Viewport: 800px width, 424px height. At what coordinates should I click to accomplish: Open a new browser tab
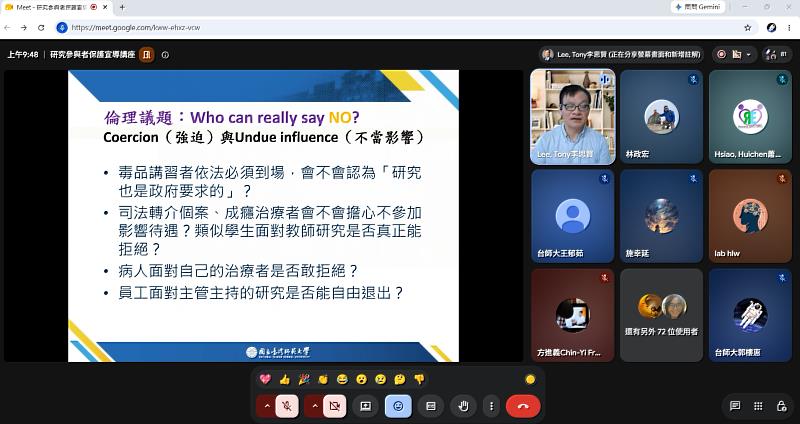[x=122, y=7]
